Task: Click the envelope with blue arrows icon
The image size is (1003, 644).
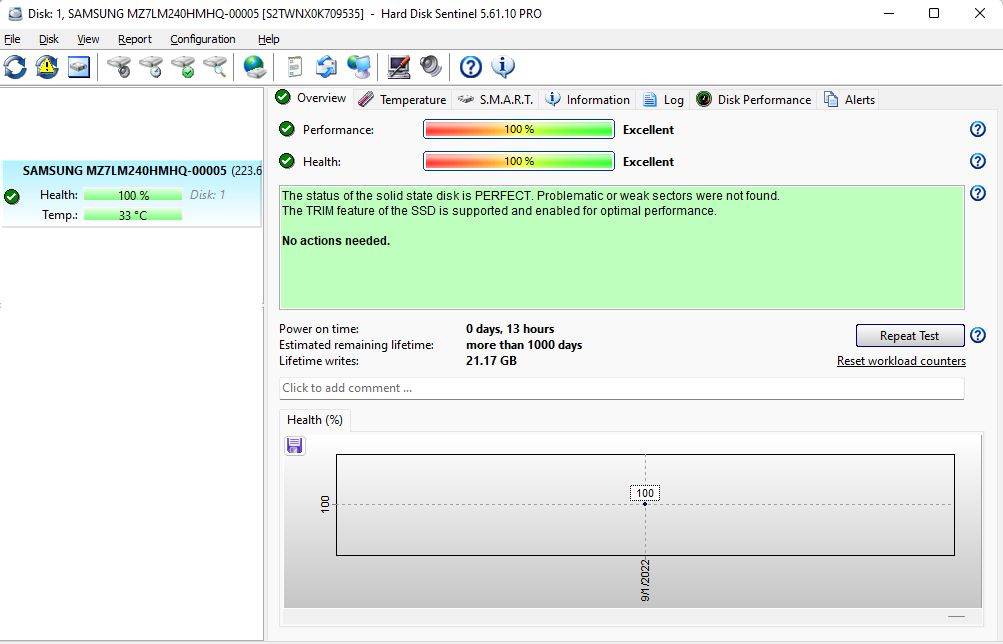Action: click(x=326, y=67)
